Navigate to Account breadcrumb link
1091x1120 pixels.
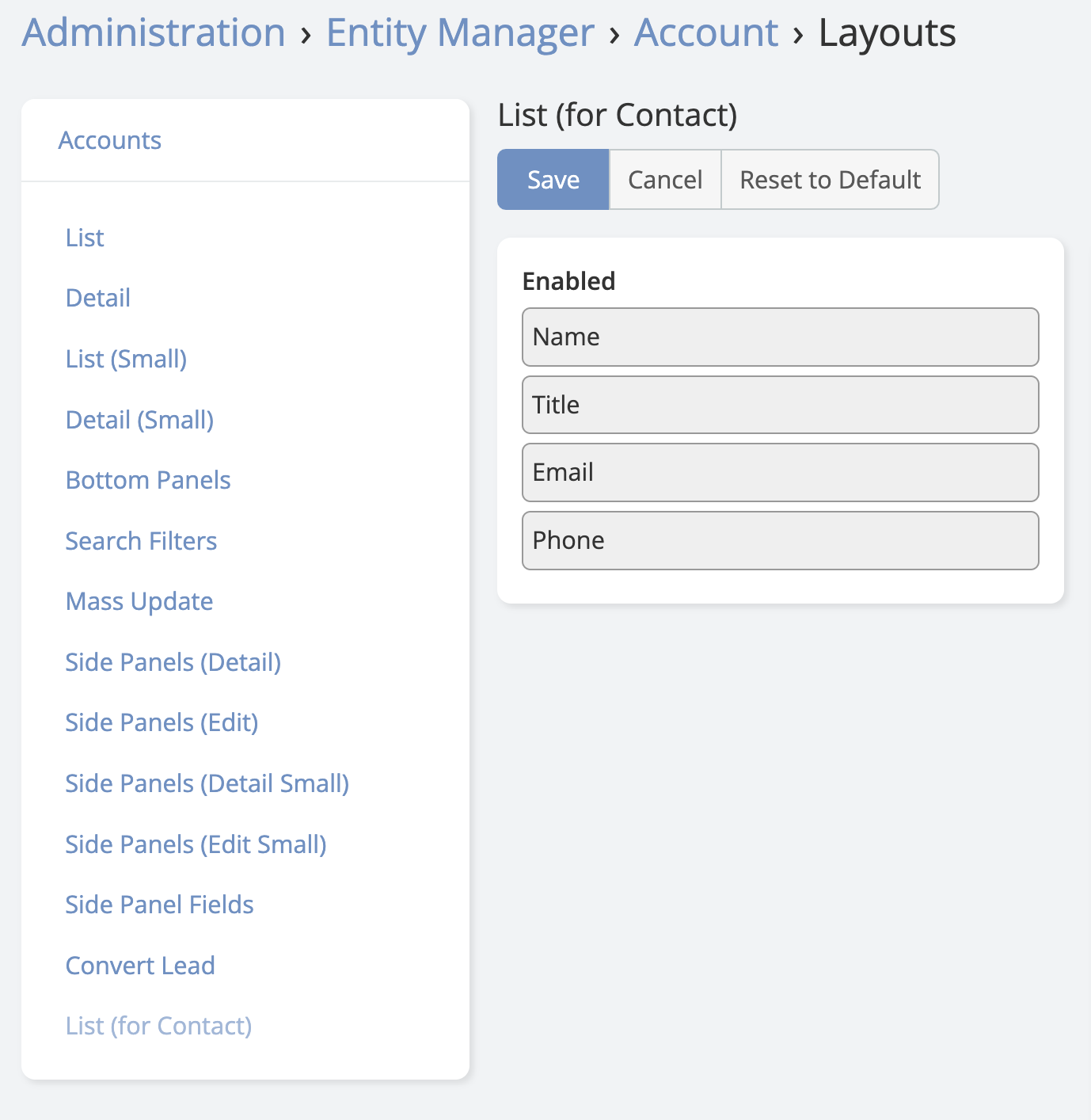tap(706, 33)
